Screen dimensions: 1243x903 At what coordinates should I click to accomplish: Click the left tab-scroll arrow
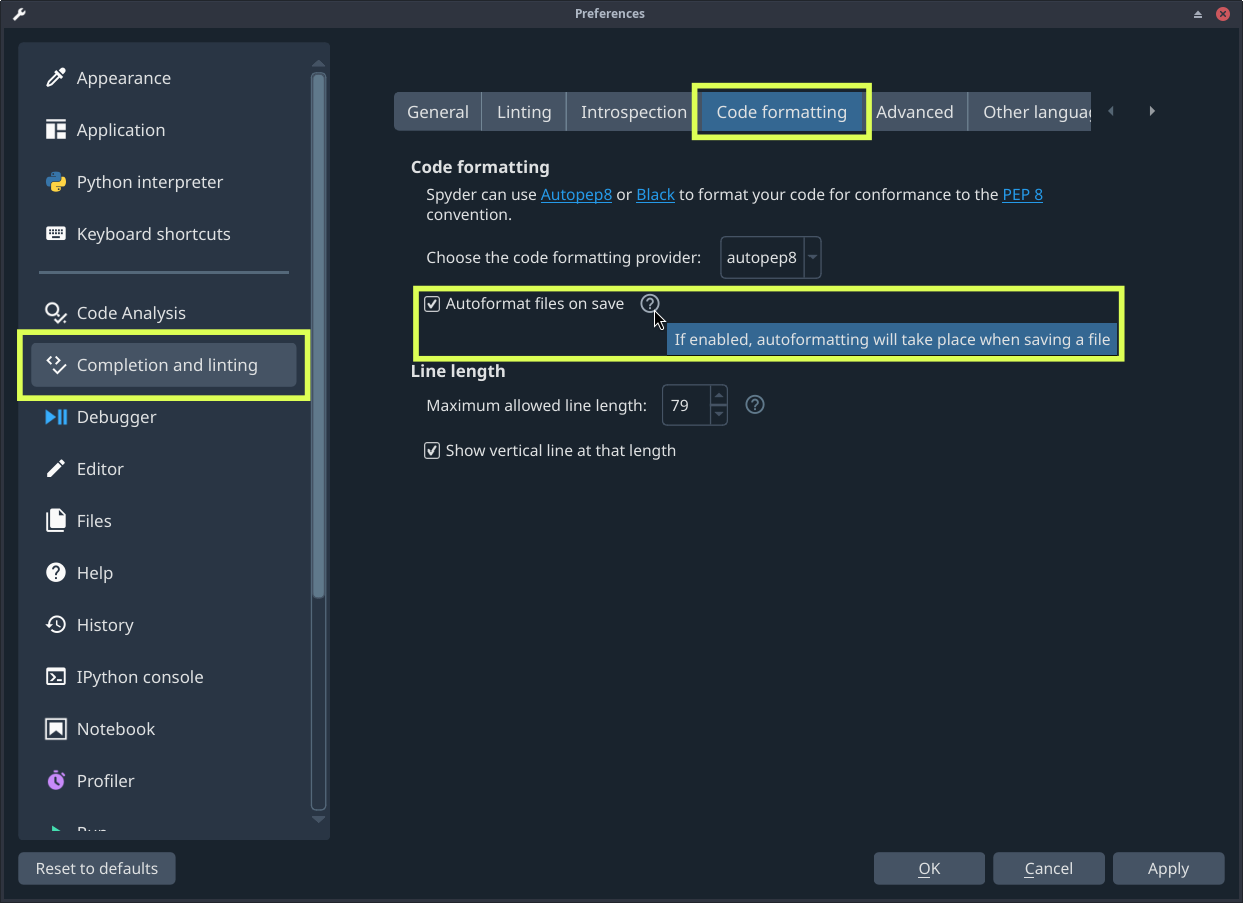(1110, 111)
